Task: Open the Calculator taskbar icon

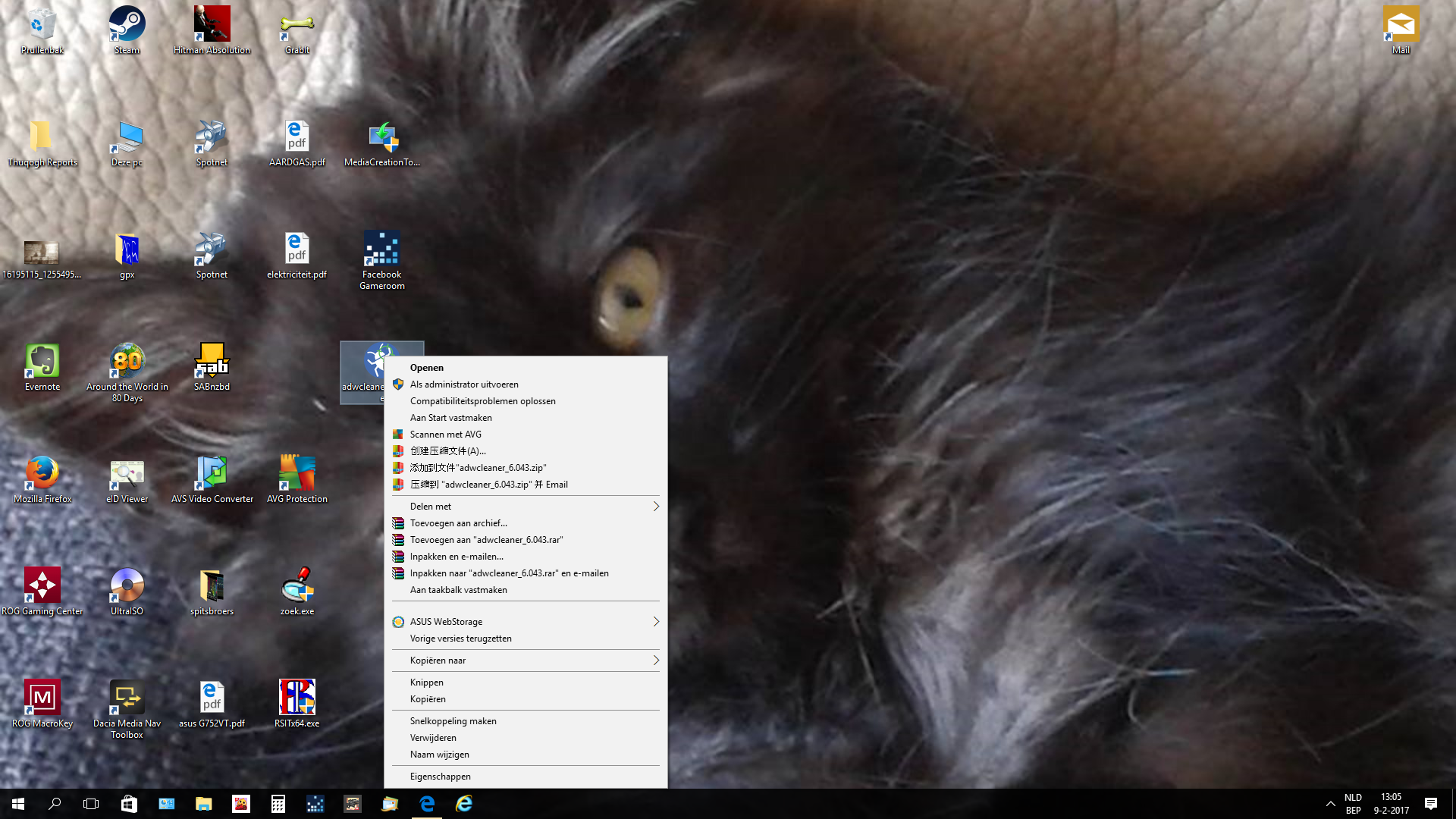Action: (x=278, y=804)
